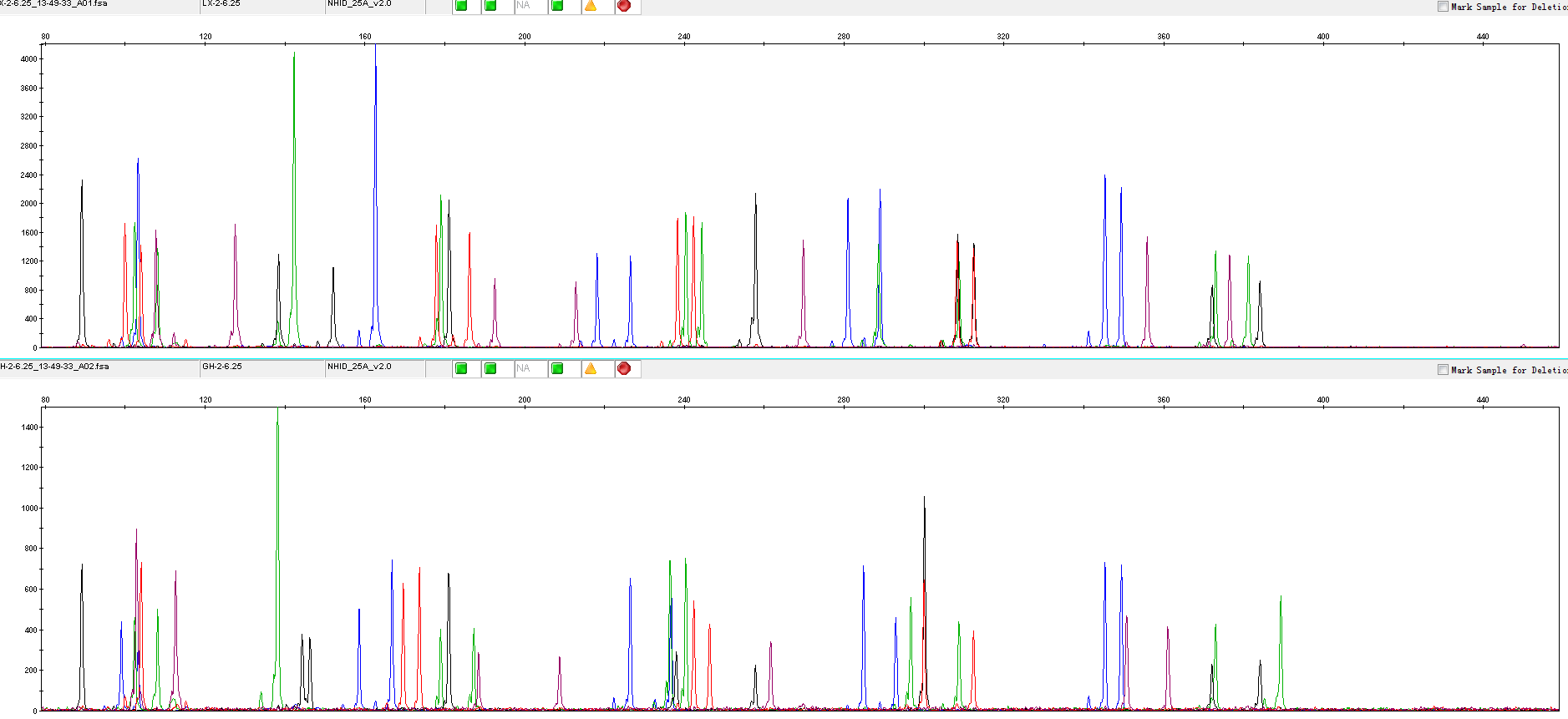Select tall black peak near 300 in GH-2-6.25 plot
This screenshot has height=719, width=1568.
point(924,602)
